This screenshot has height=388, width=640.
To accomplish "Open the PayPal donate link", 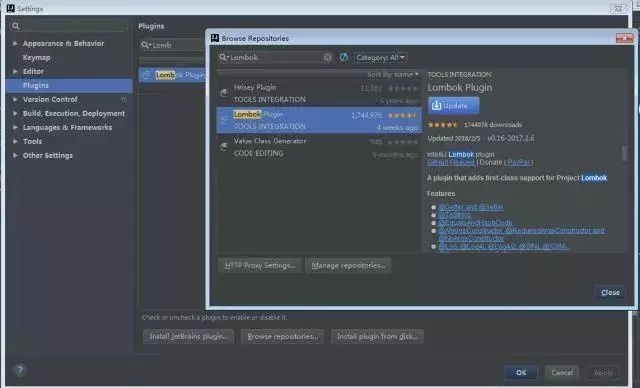I will [x=519, y=162].
